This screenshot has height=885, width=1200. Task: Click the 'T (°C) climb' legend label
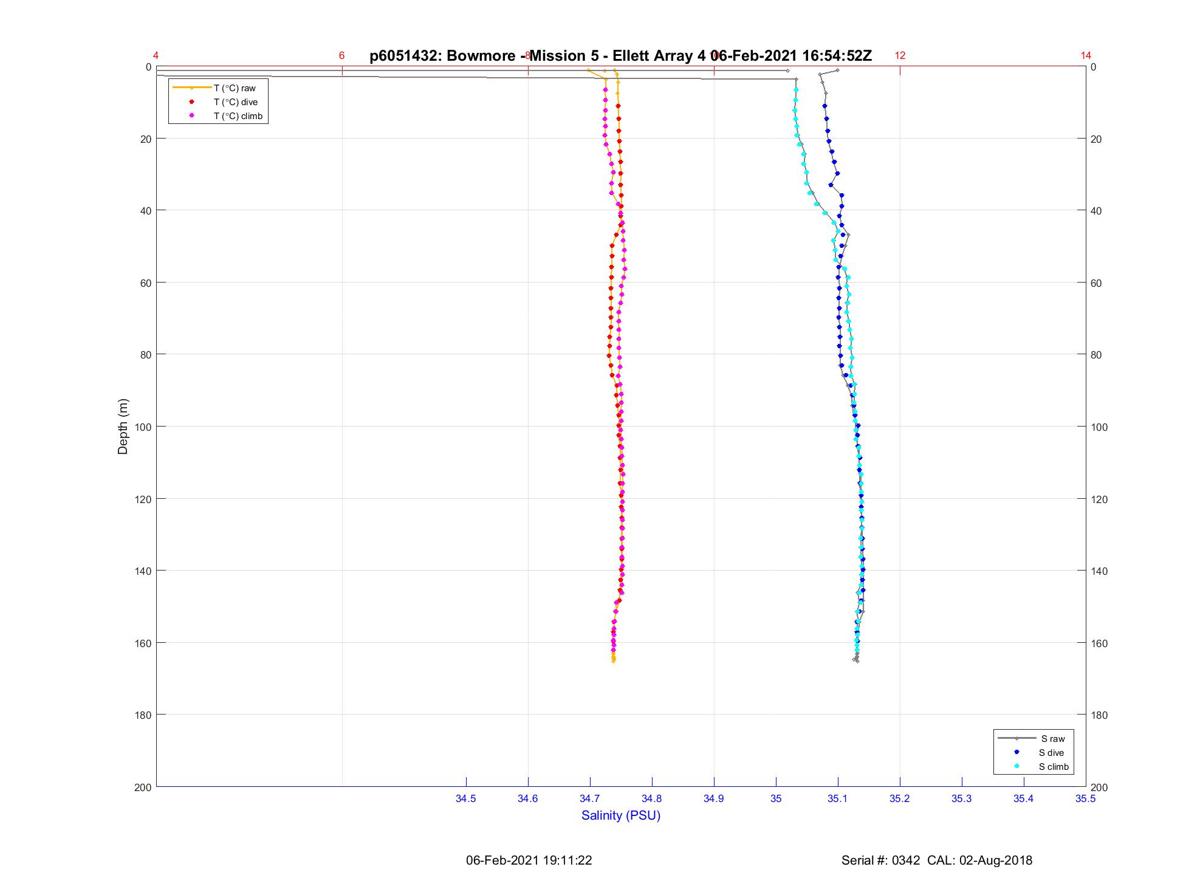(238, 116)
